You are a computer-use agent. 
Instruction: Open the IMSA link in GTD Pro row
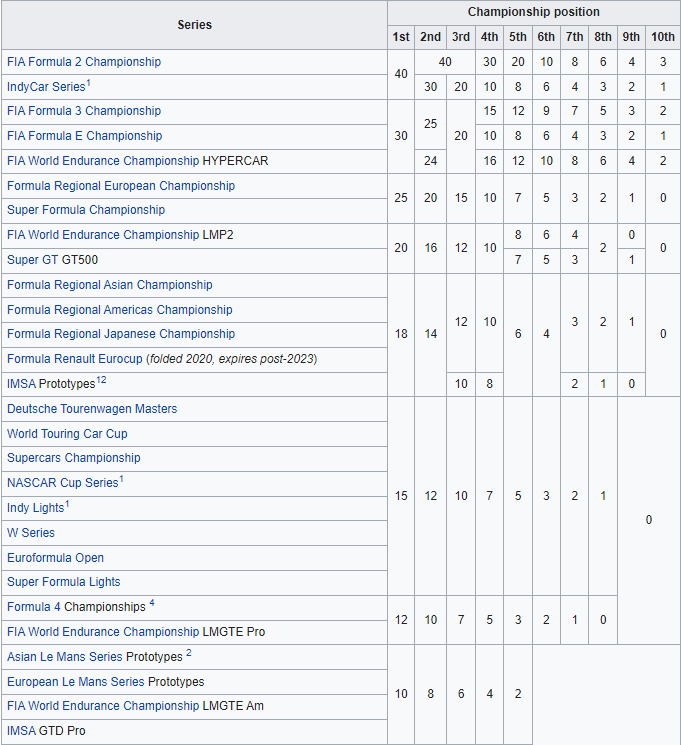(x=21, y=731)
